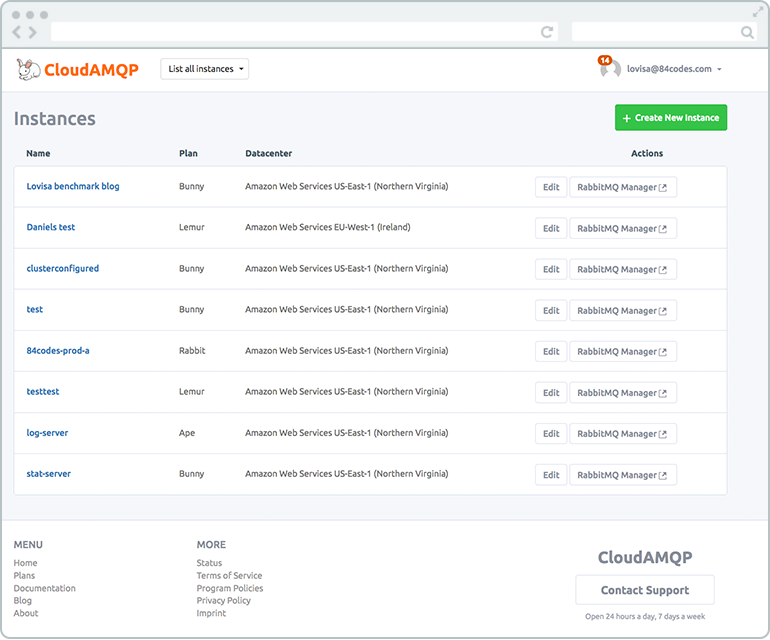The width and height of the screenshot is (770, 640).
Task: Click the Contact Support button
Action: coord(645,590)
